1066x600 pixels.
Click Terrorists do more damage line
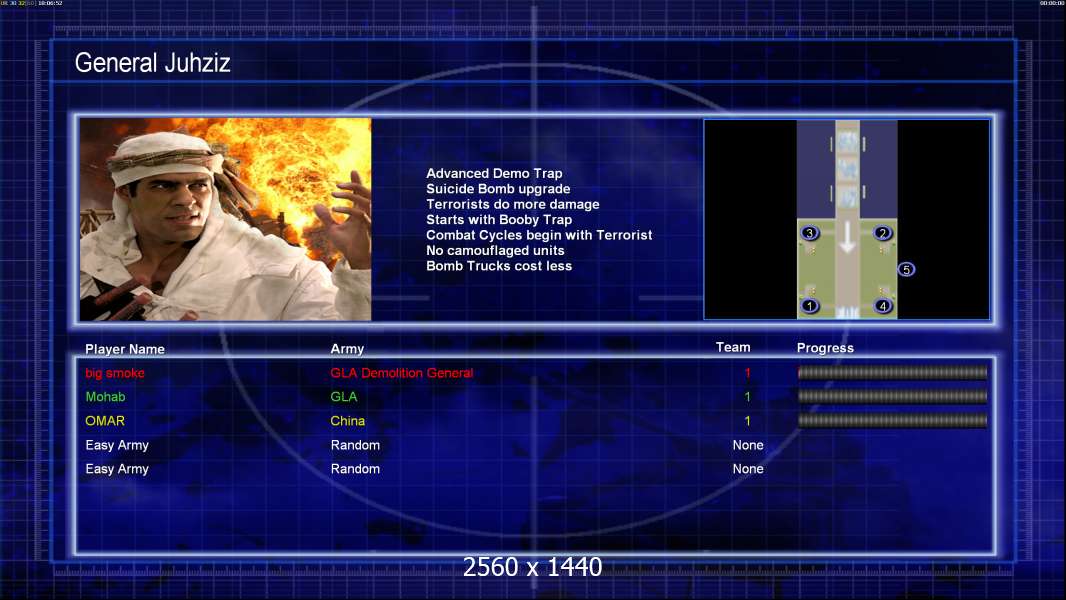click(x=513, y=205)
